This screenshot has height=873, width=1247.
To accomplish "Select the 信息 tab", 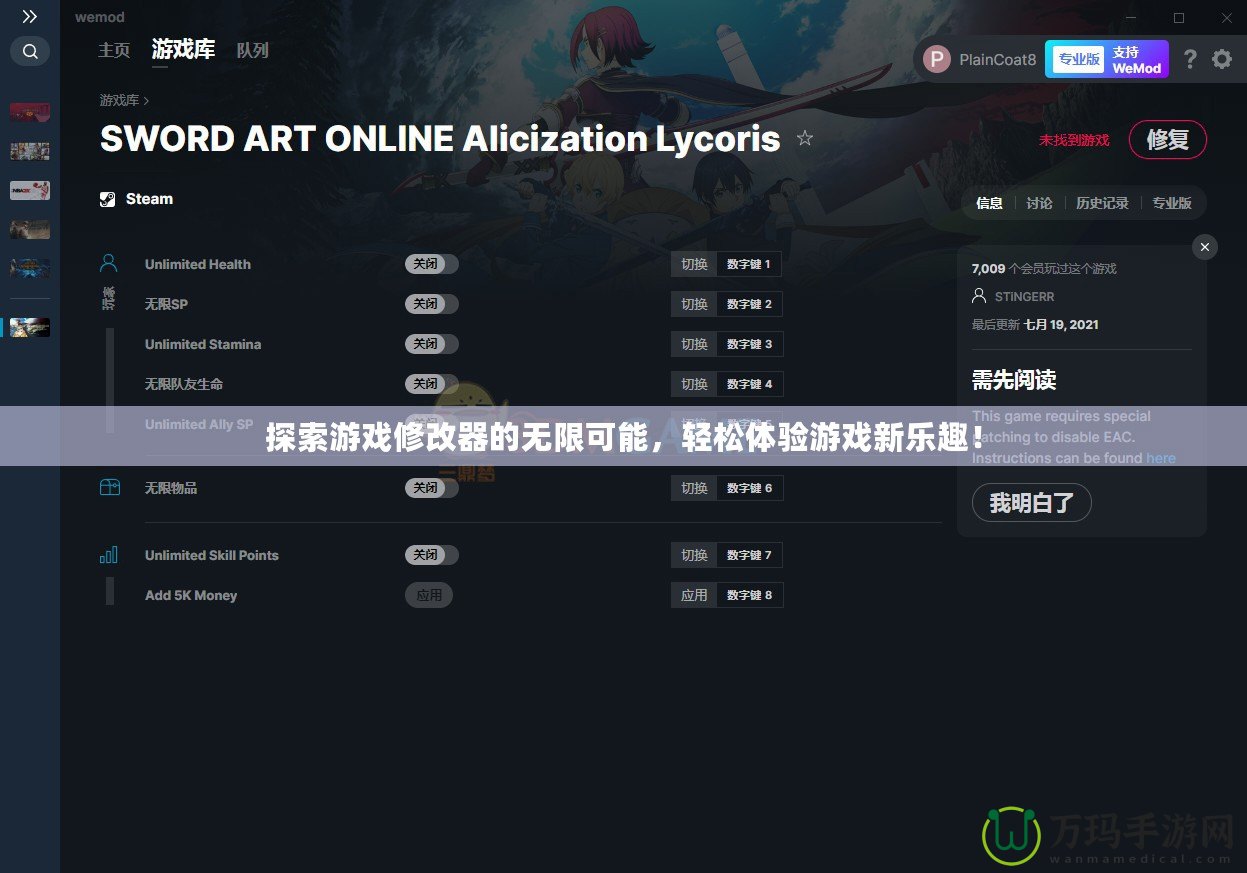I will pyautogui.click(x=989, y=203).
